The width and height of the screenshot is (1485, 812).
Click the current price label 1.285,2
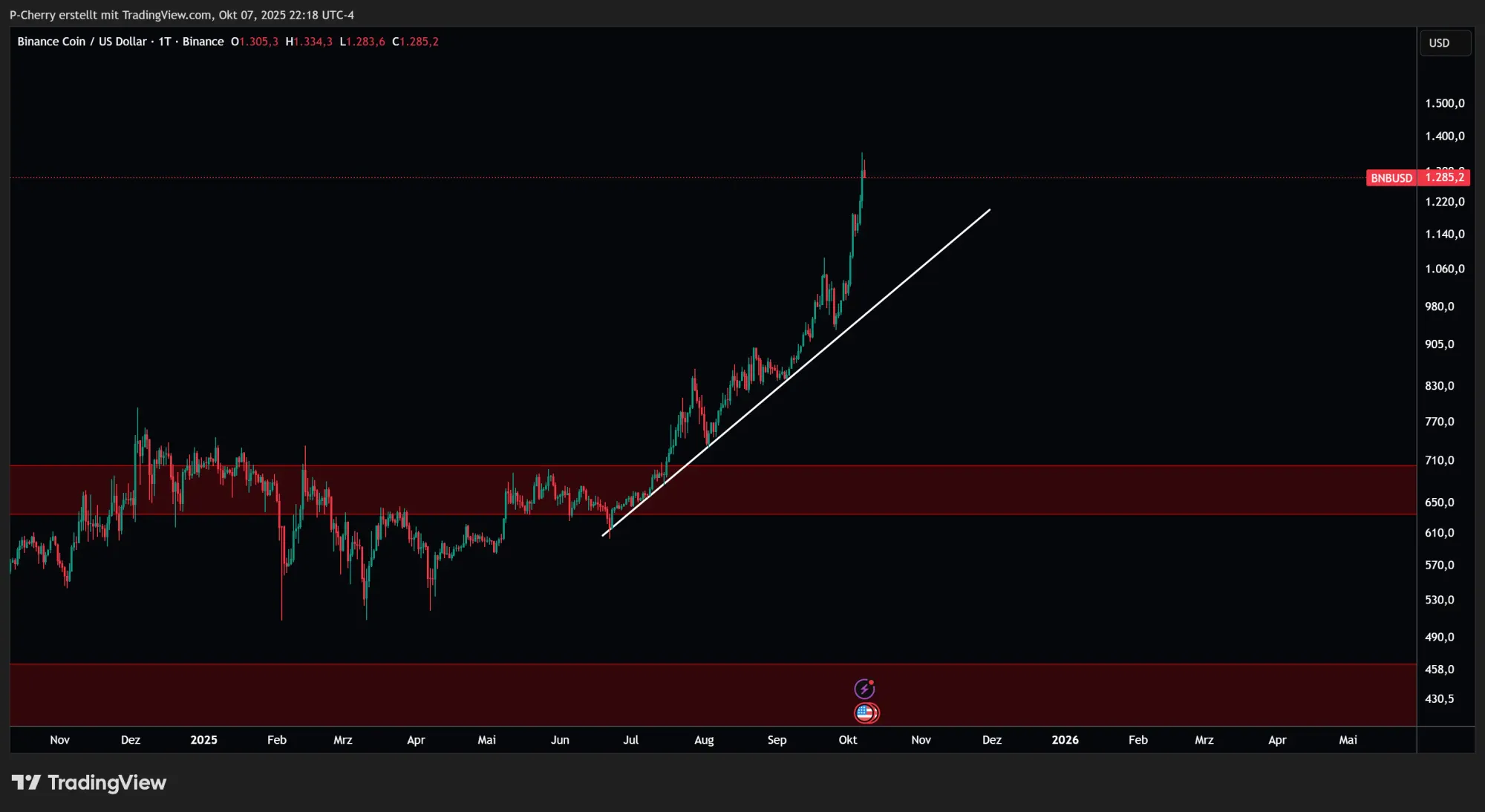[1444, 177]
